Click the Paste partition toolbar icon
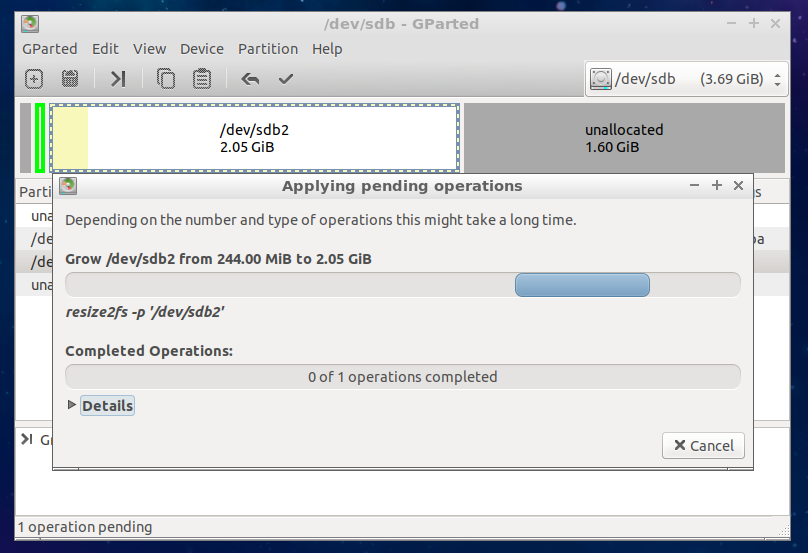Viewport: 808px width, 553px height. (x=202, y=79)
